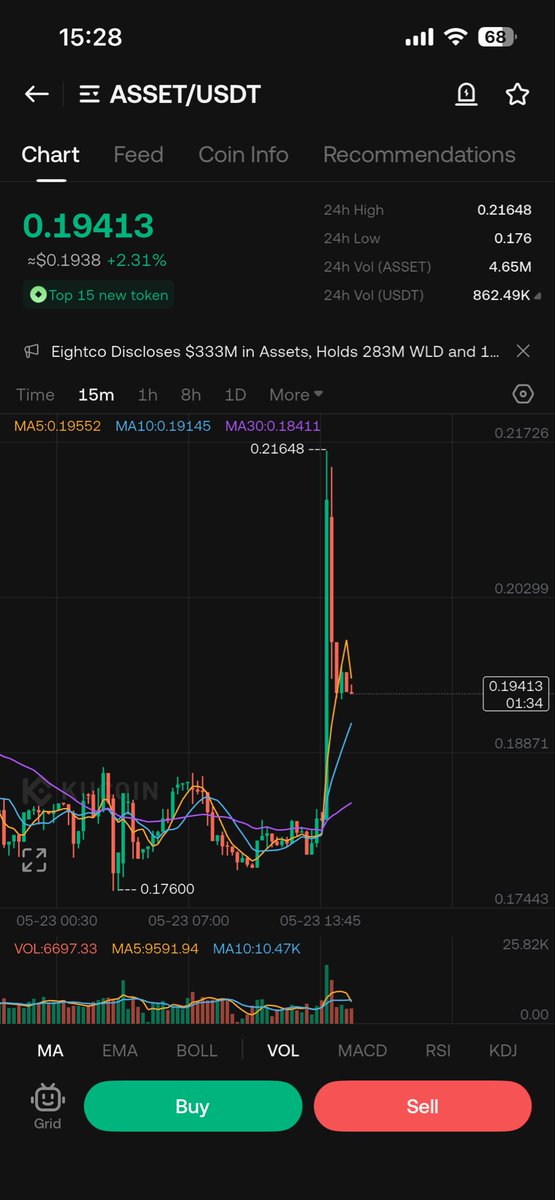Open the Coin Info tab
This screenshot has width=555, height=1200.
click(243, 155)
